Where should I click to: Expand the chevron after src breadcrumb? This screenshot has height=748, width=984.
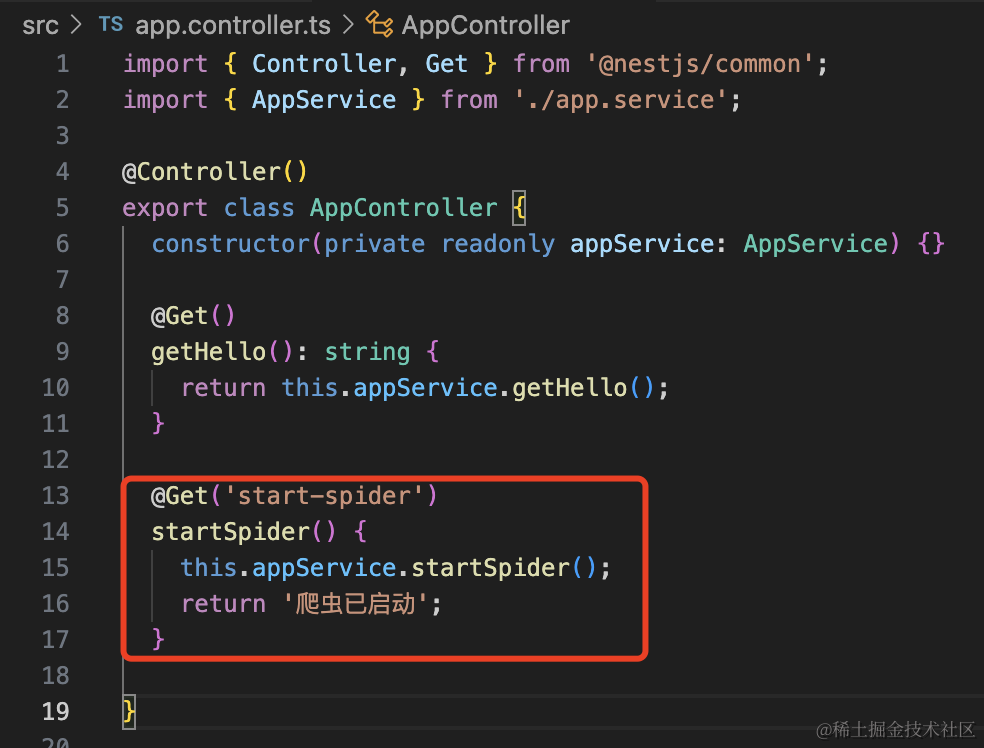click(77, 25)
